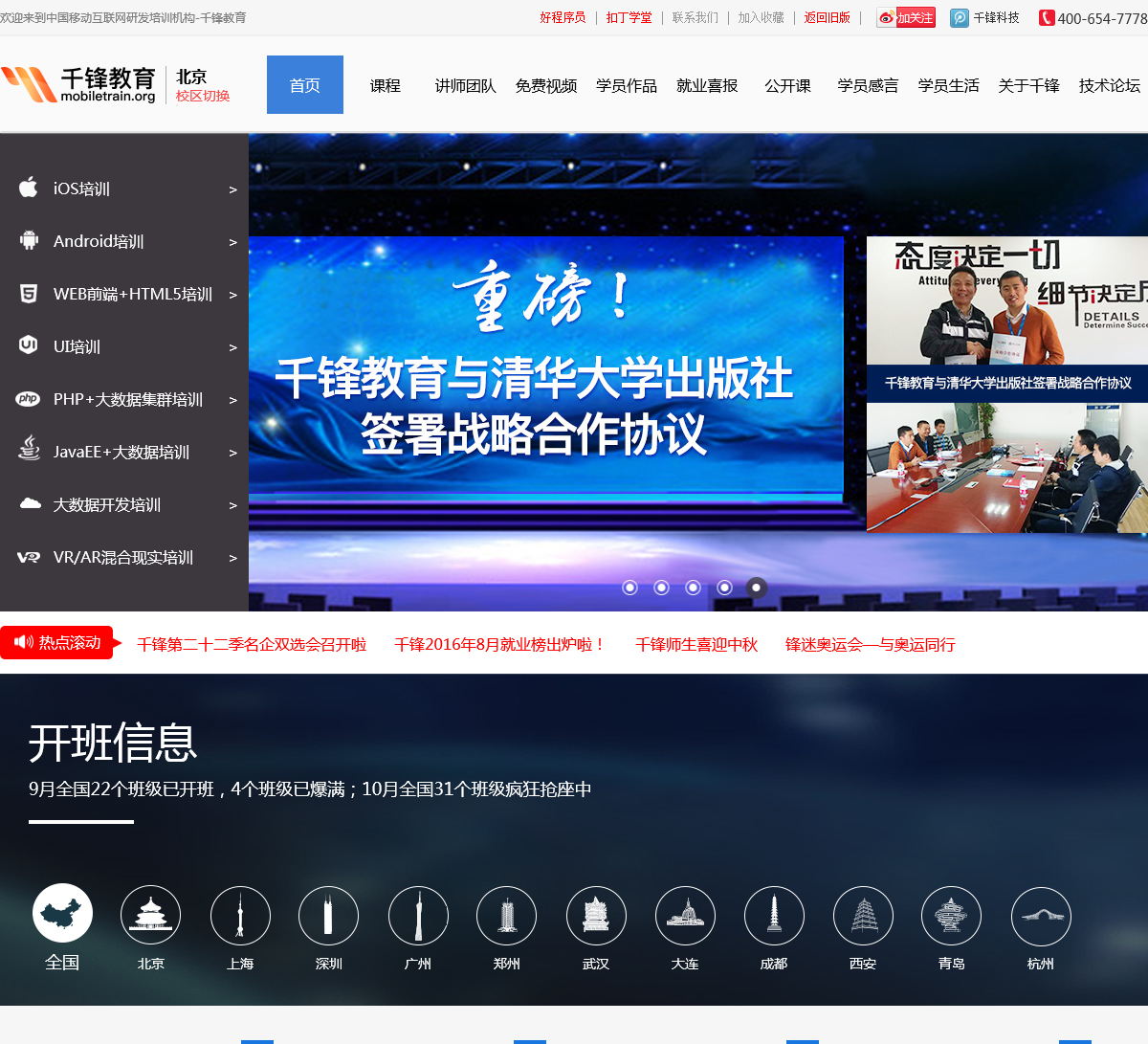Expand PHP+大数据集群培训 submenu arrow
The image size is (1148, 1044).
pyautogui.click(x=232, y=400)
